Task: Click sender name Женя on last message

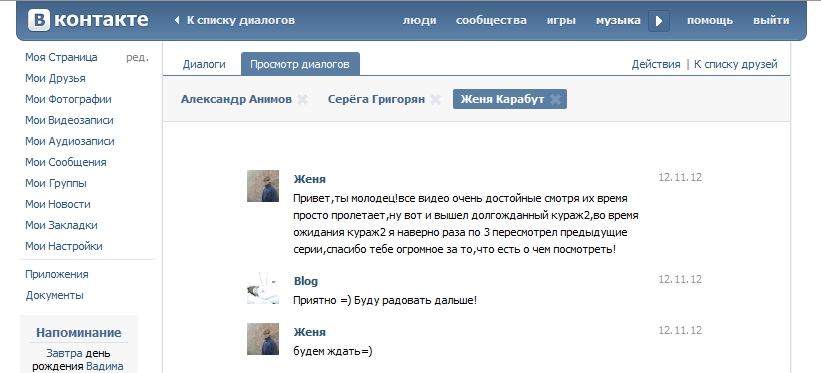Action: pos(309,332)
